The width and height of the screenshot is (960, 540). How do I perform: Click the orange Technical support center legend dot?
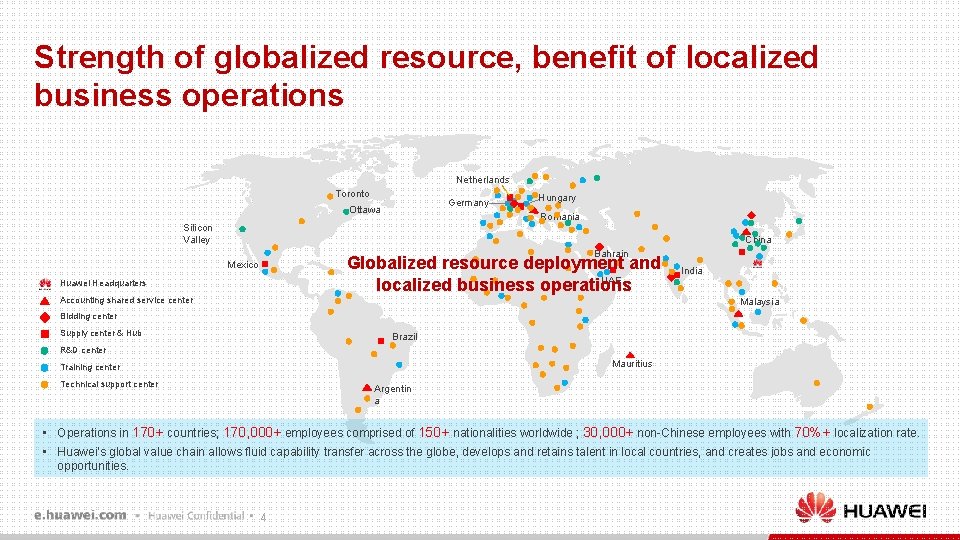(45, 384)
